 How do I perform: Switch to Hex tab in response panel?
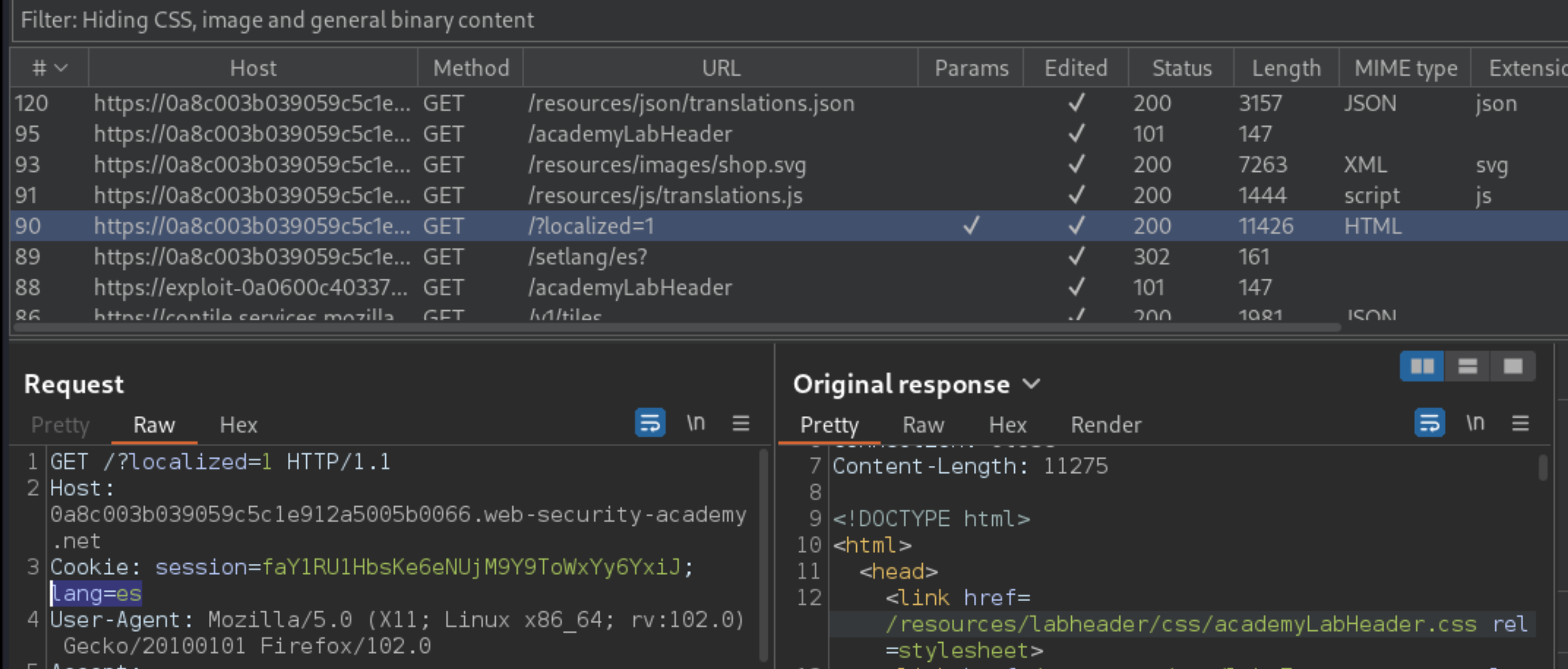click(x=1007, y=425)
